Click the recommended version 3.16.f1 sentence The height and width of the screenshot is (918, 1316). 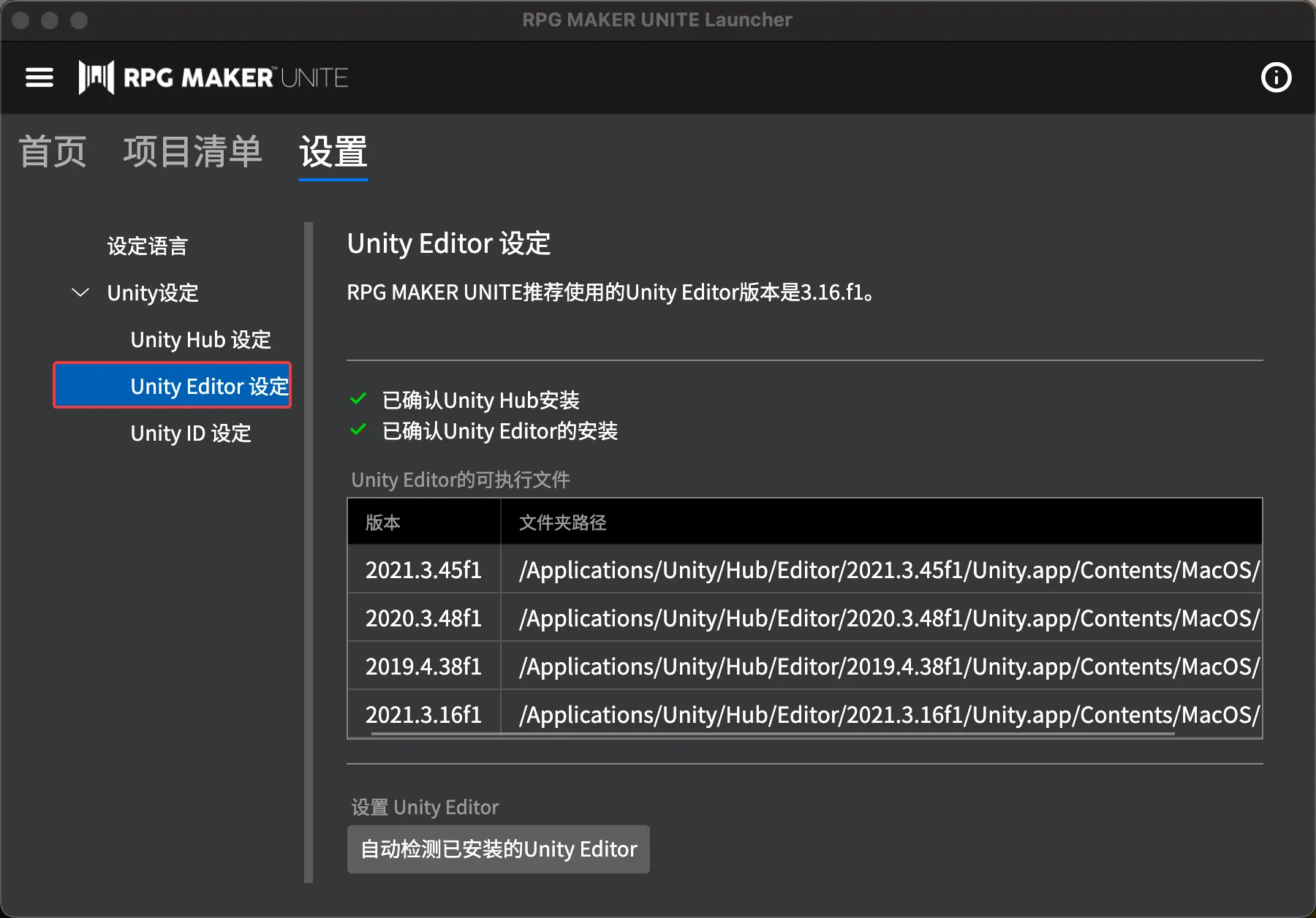tap(611, 292)
